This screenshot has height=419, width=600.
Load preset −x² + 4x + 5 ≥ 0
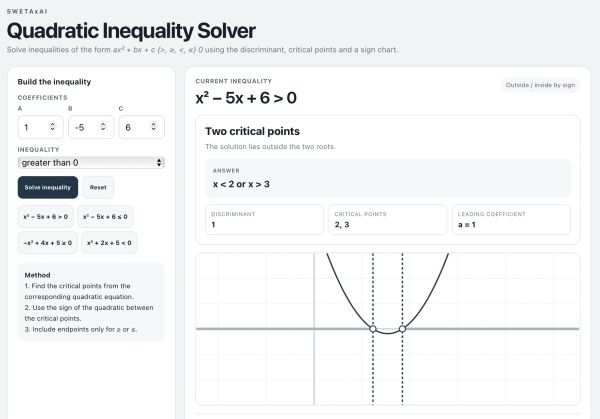[x=47, y=243]
